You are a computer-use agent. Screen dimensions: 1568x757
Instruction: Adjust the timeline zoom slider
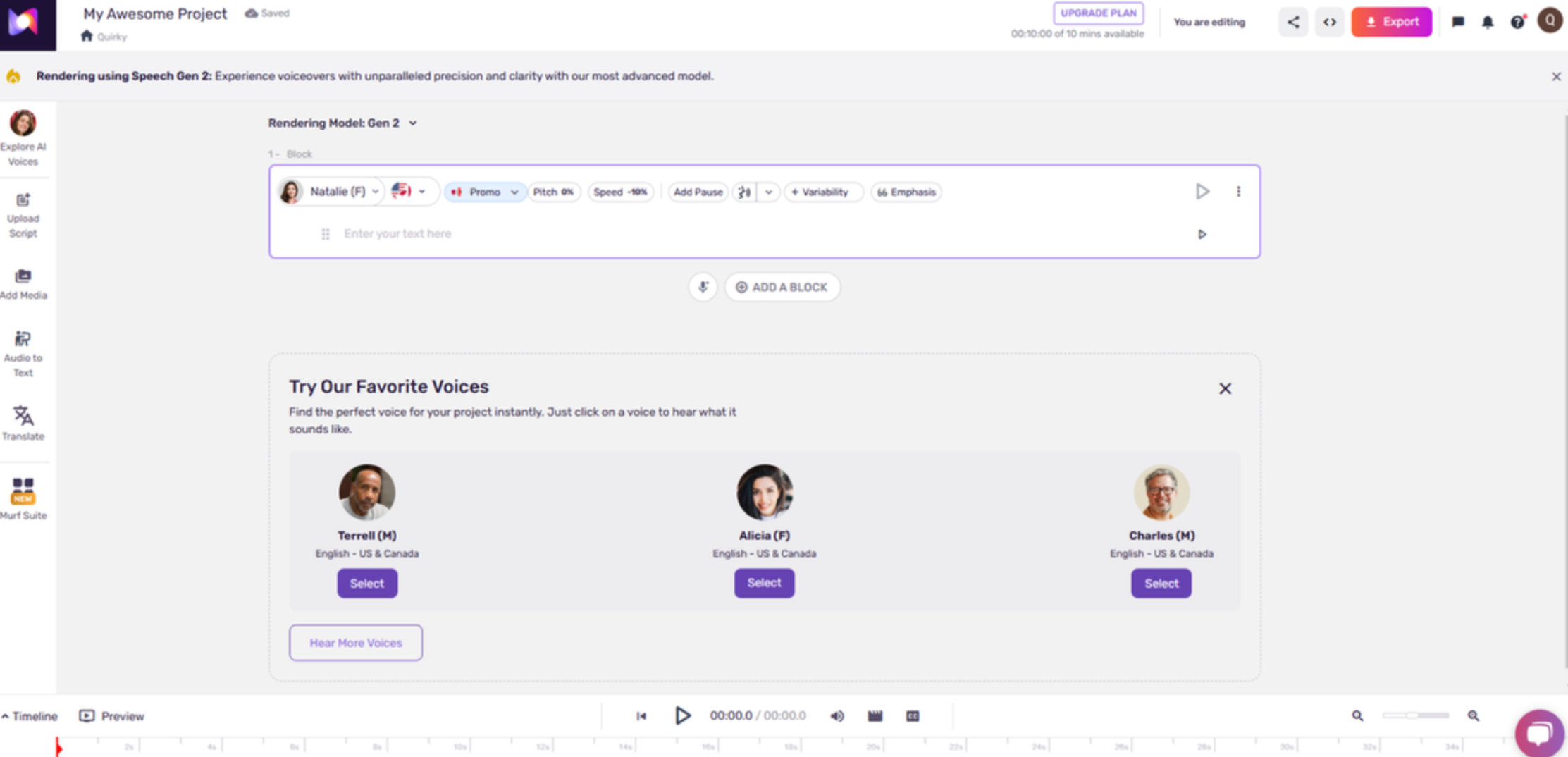(x=1415, y=716)
